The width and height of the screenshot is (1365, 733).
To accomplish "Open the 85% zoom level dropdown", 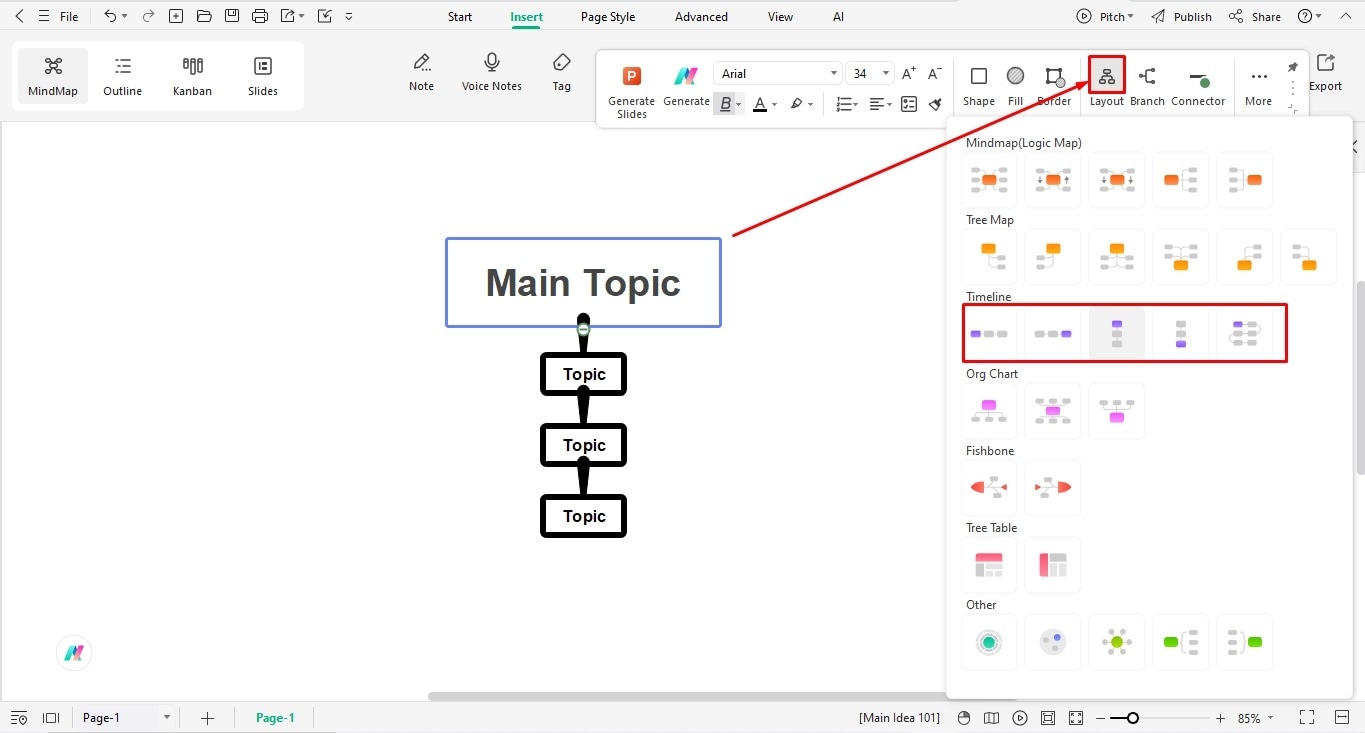I will [x=1257, y=718].
